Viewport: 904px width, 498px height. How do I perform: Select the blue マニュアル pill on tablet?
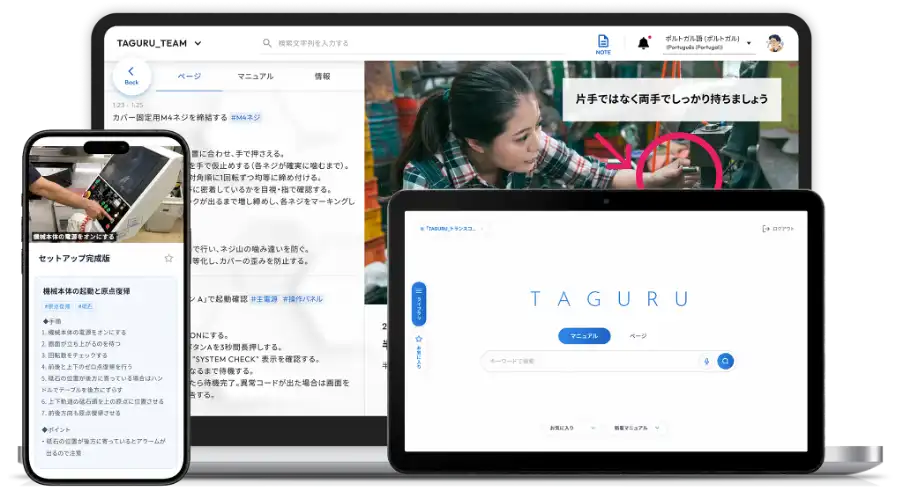[584, 336]
